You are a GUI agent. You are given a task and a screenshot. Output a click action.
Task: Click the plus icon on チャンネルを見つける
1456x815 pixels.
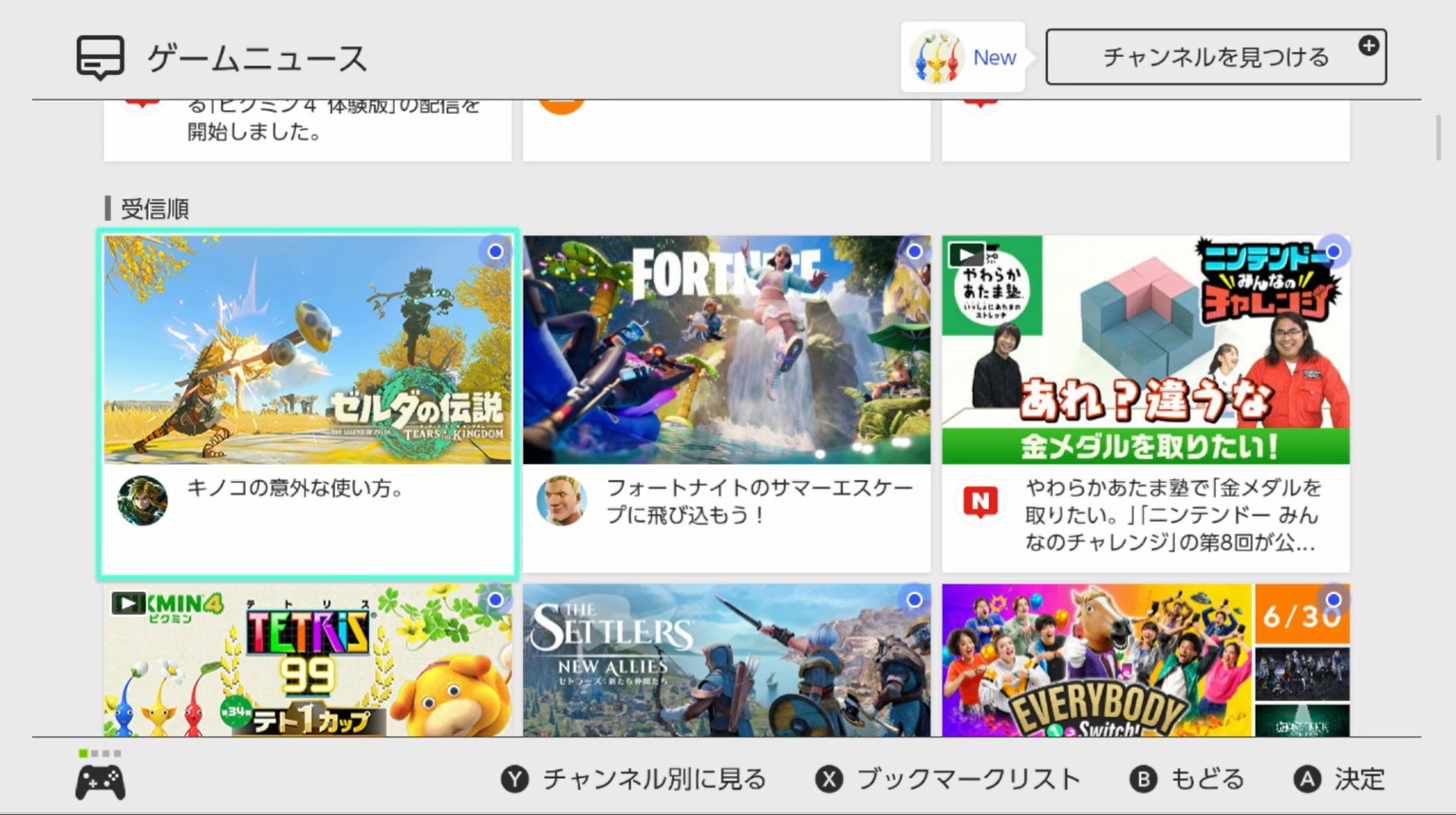point(1368,46)
